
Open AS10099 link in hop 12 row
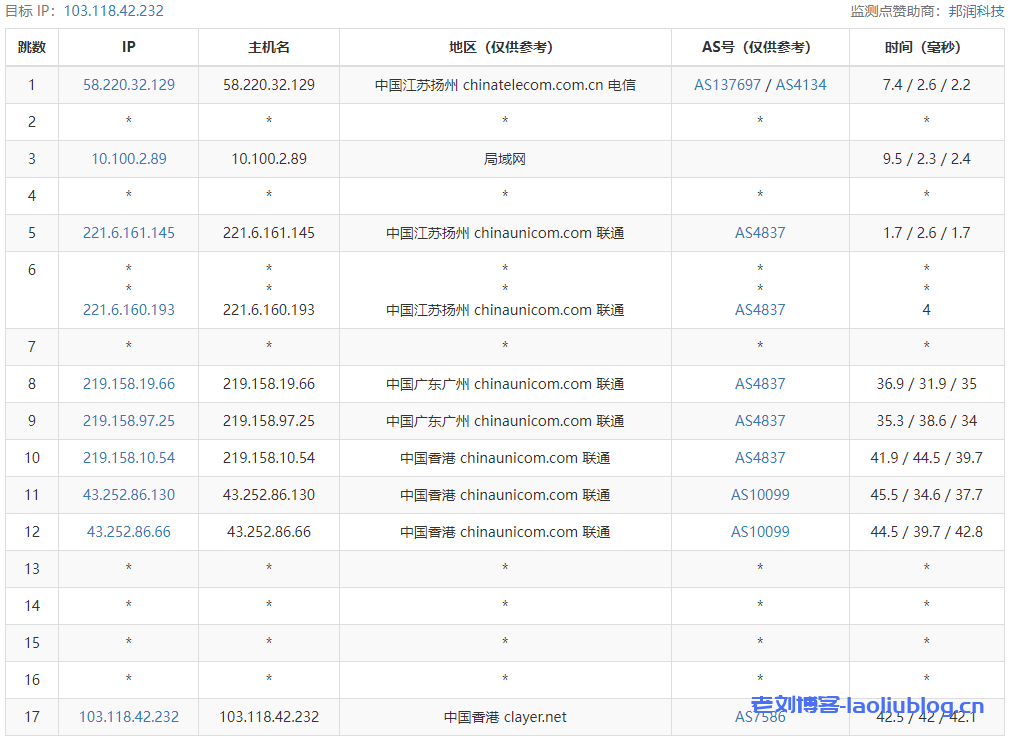(760, 532)
